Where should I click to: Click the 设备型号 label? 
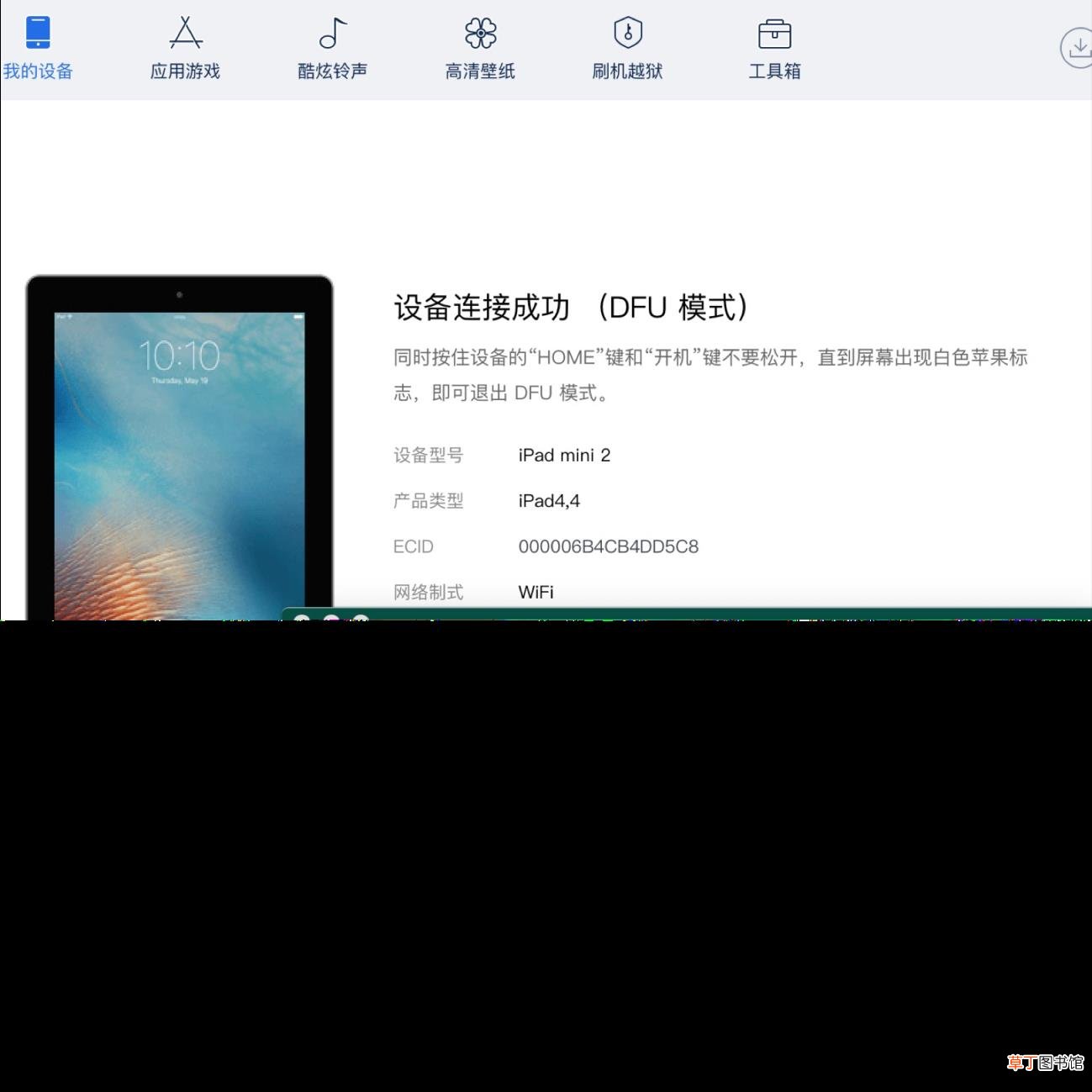(429, 456)
